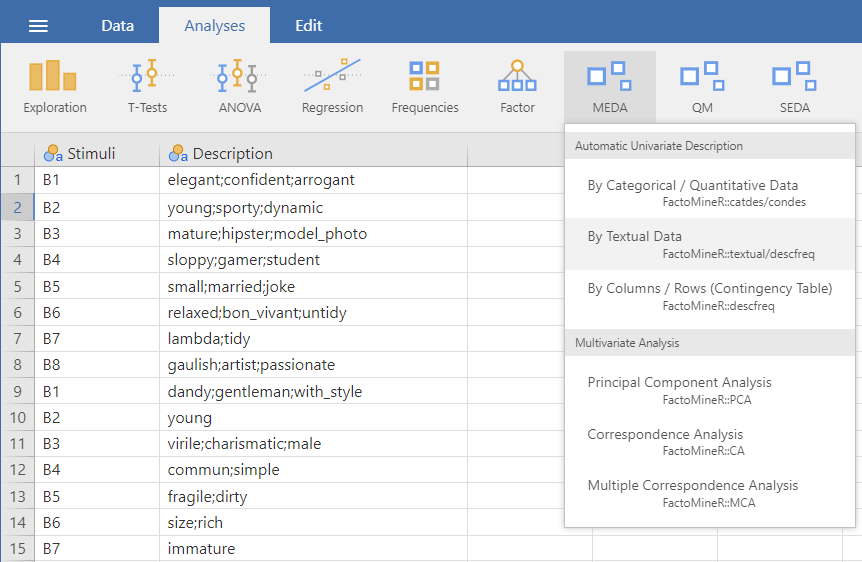Viewport: 862px width, 562px height.
Task: Click cell 'mature;hipster;model_photo'
Action: [313, 234]
